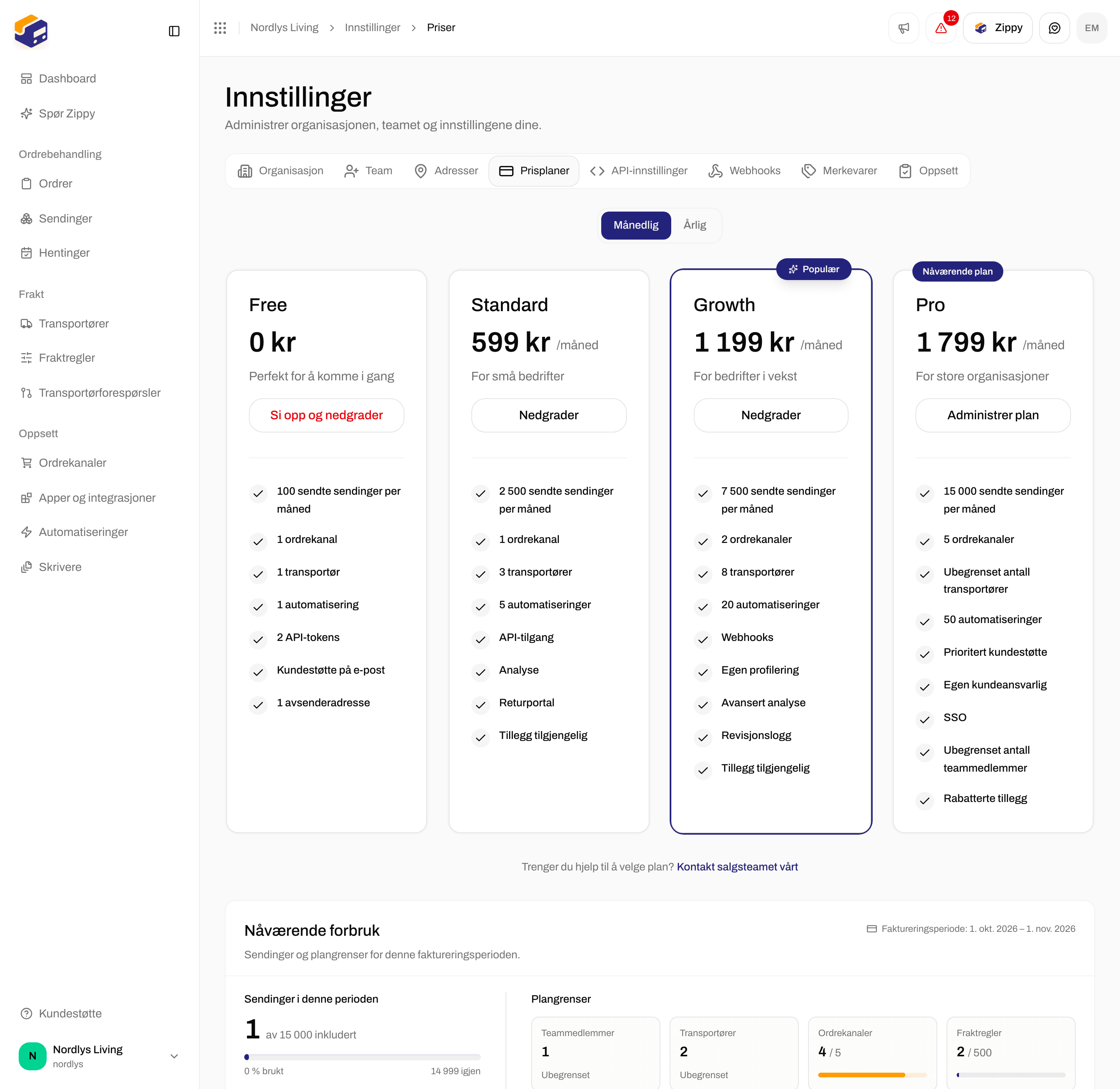This screenshot has height=1089, width=1120.
Task: Open the API-innstillinger tab
Action: point(639,171)
